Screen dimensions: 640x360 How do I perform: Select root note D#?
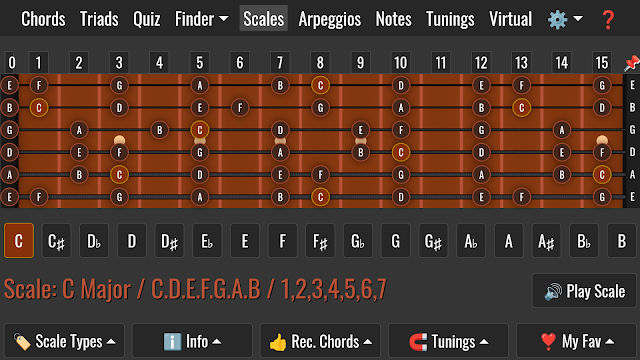169,241
